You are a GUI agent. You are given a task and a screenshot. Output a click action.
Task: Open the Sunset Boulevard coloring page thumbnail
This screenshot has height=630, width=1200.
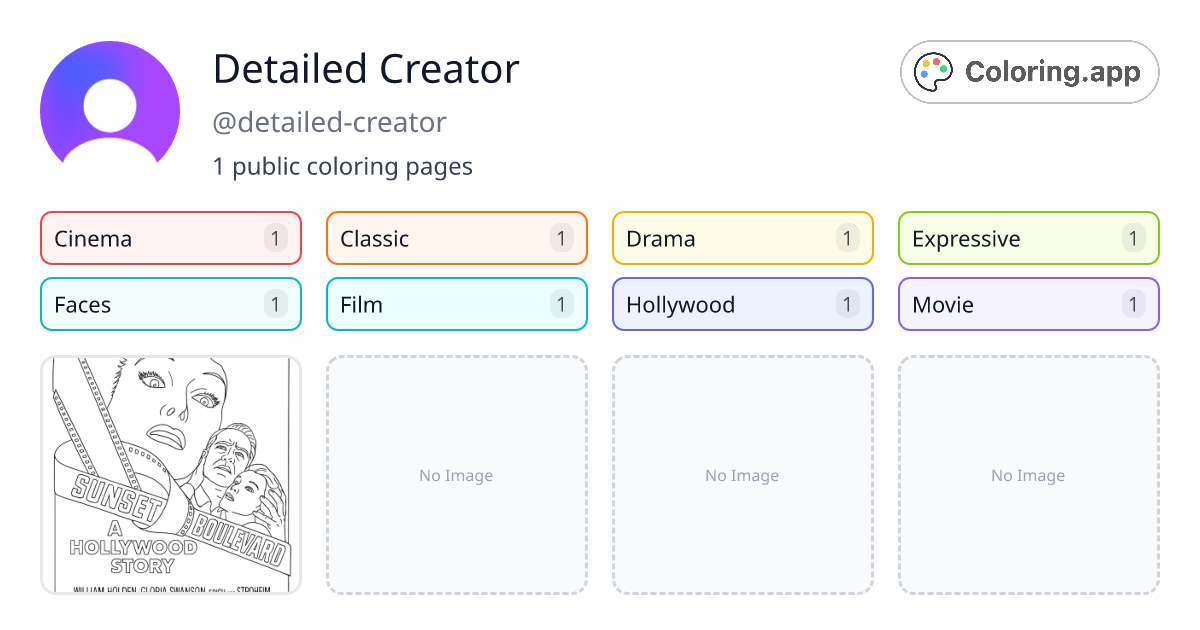171,475
